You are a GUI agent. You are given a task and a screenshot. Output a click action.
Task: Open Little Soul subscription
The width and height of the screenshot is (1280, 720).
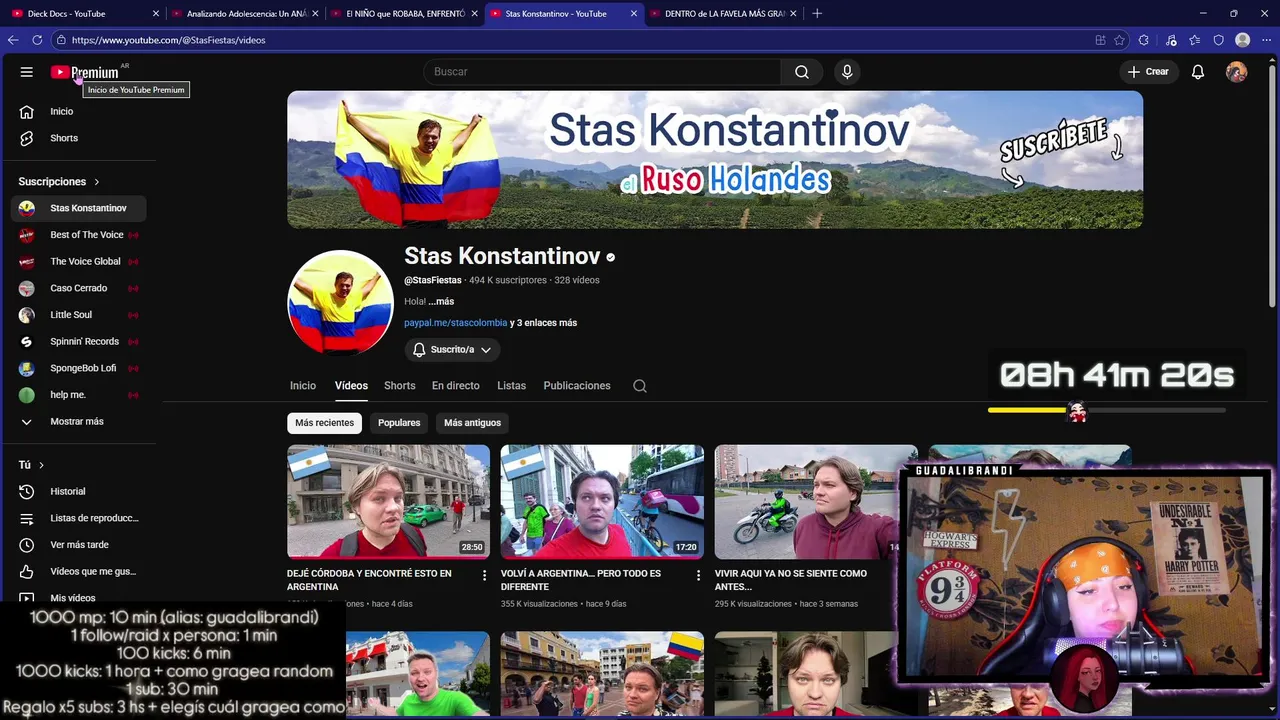(80, 315)
